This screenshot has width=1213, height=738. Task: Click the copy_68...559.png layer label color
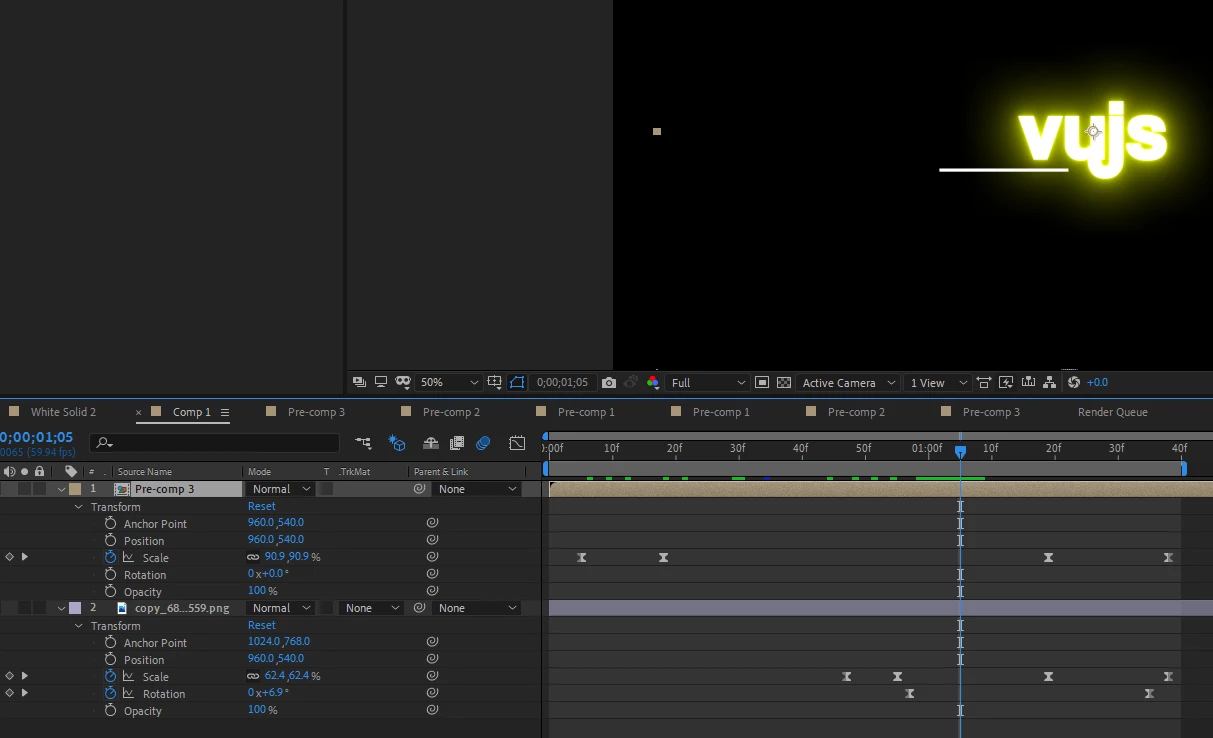tap(75, 608)
